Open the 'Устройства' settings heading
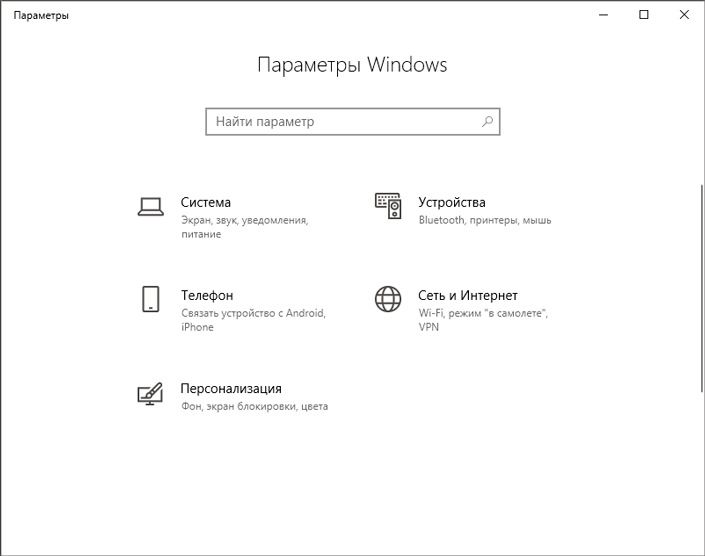Screen dimensions: 705x556 [x=452, y=202]
